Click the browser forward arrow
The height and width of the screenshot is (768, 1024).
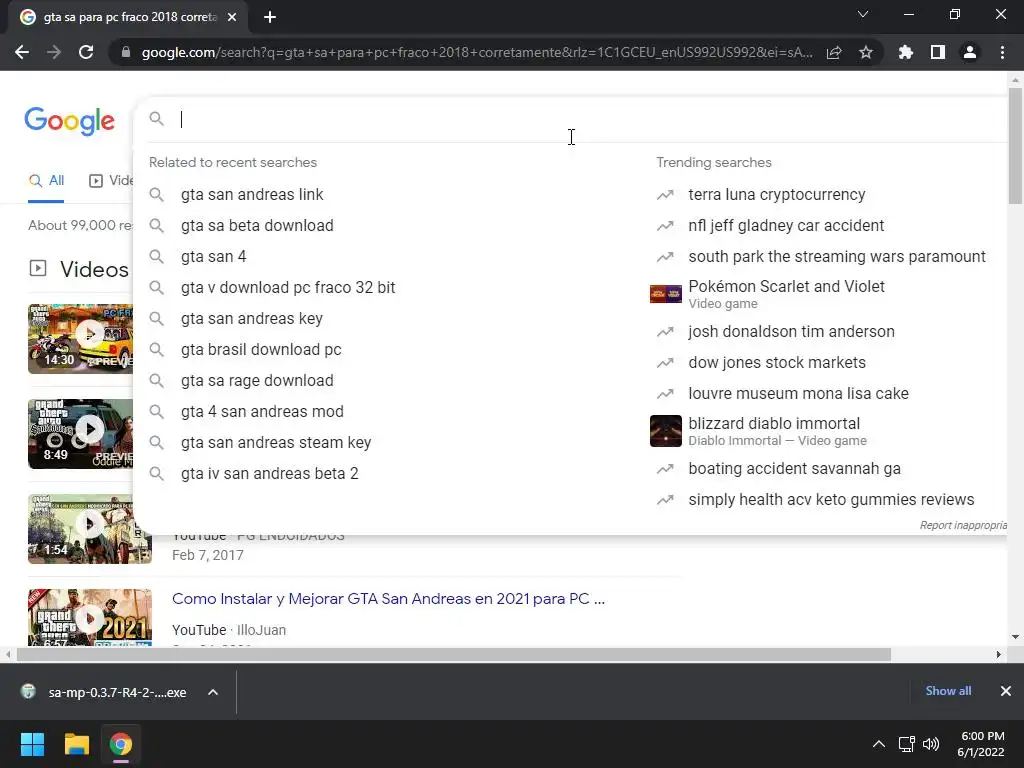(54, 52)
